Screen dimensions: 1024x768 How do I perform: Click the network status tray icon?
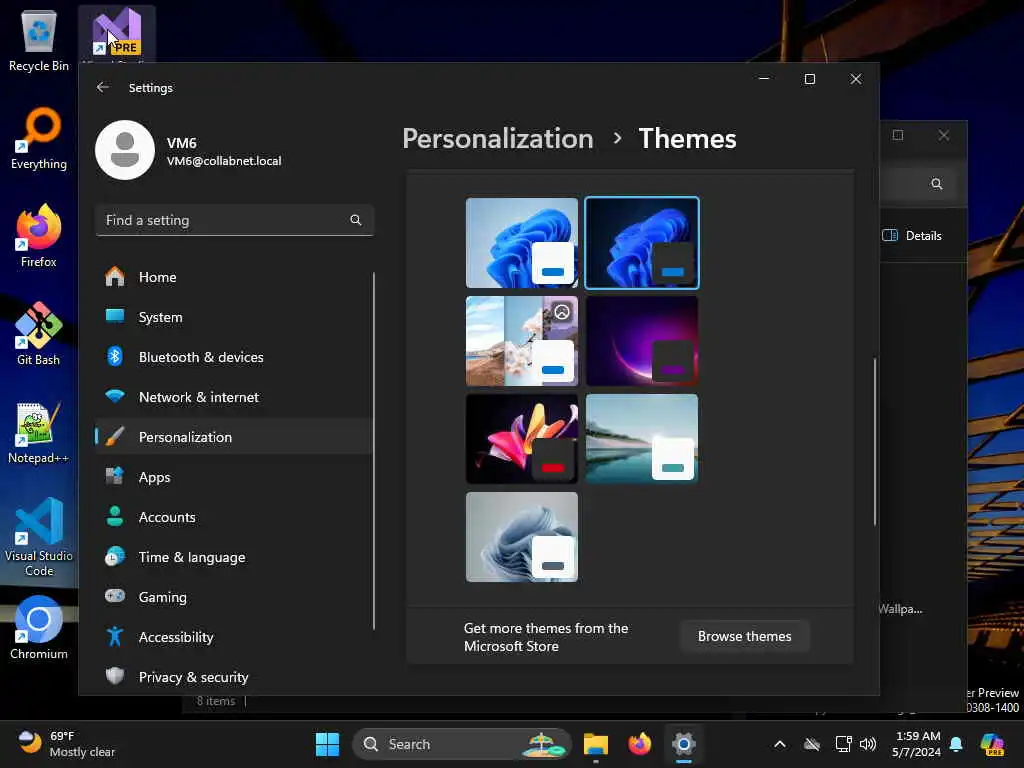[843, 744]
